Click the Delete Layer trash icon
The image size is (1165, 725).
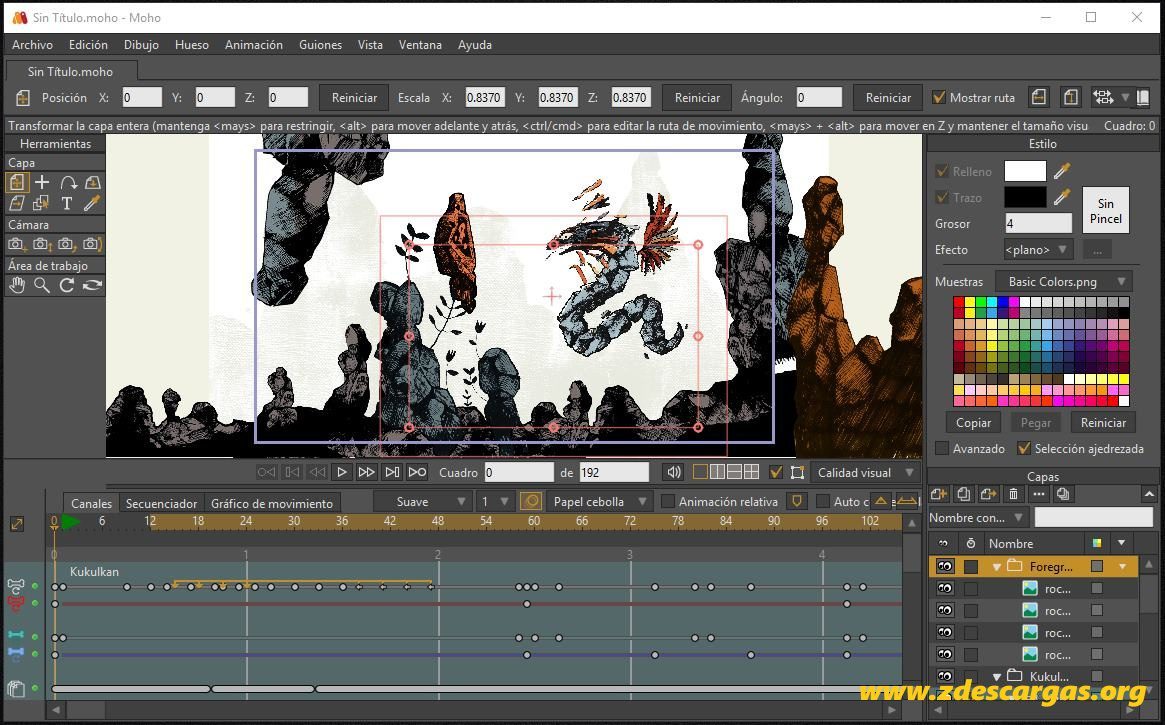[1013, 494]
